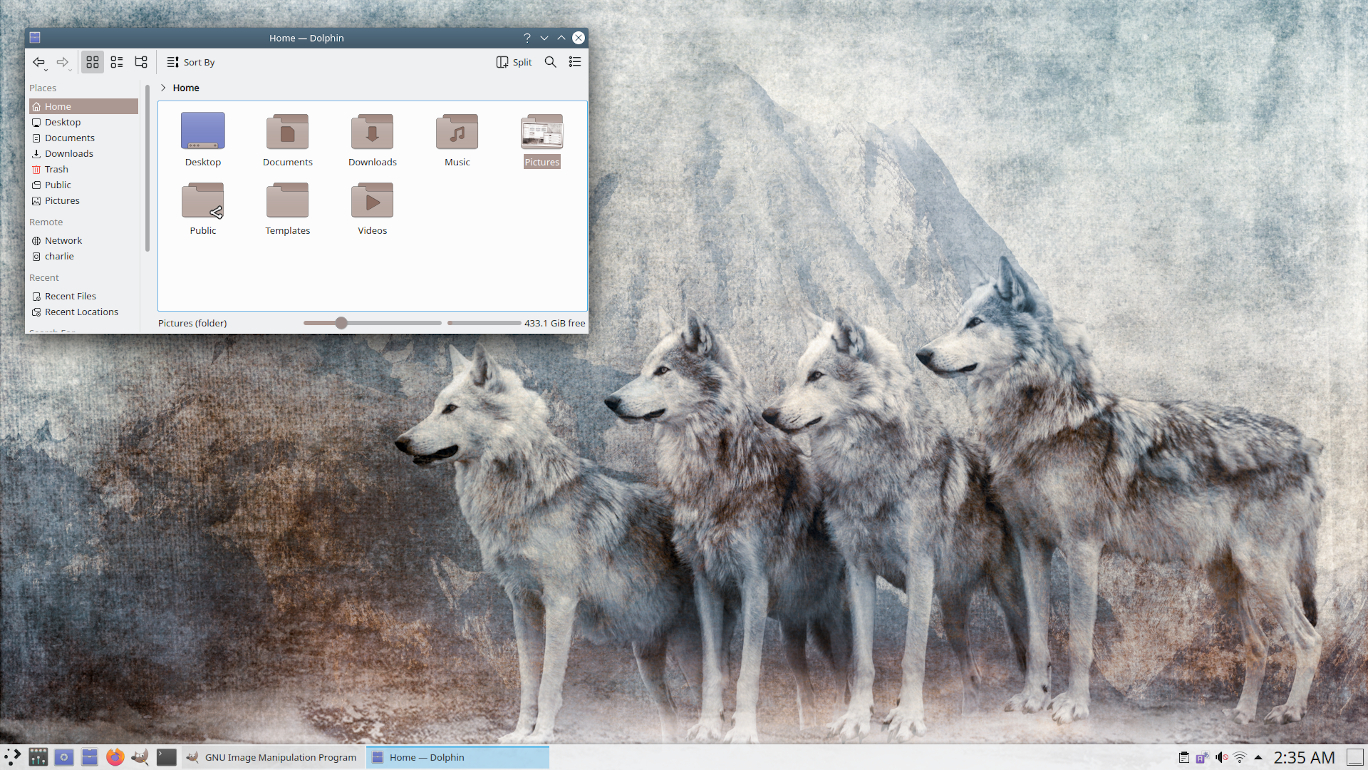Click the 433.1 GiB free space bar
The height and width of the screenshot is (770, 1368).
(x=483, y=323)
